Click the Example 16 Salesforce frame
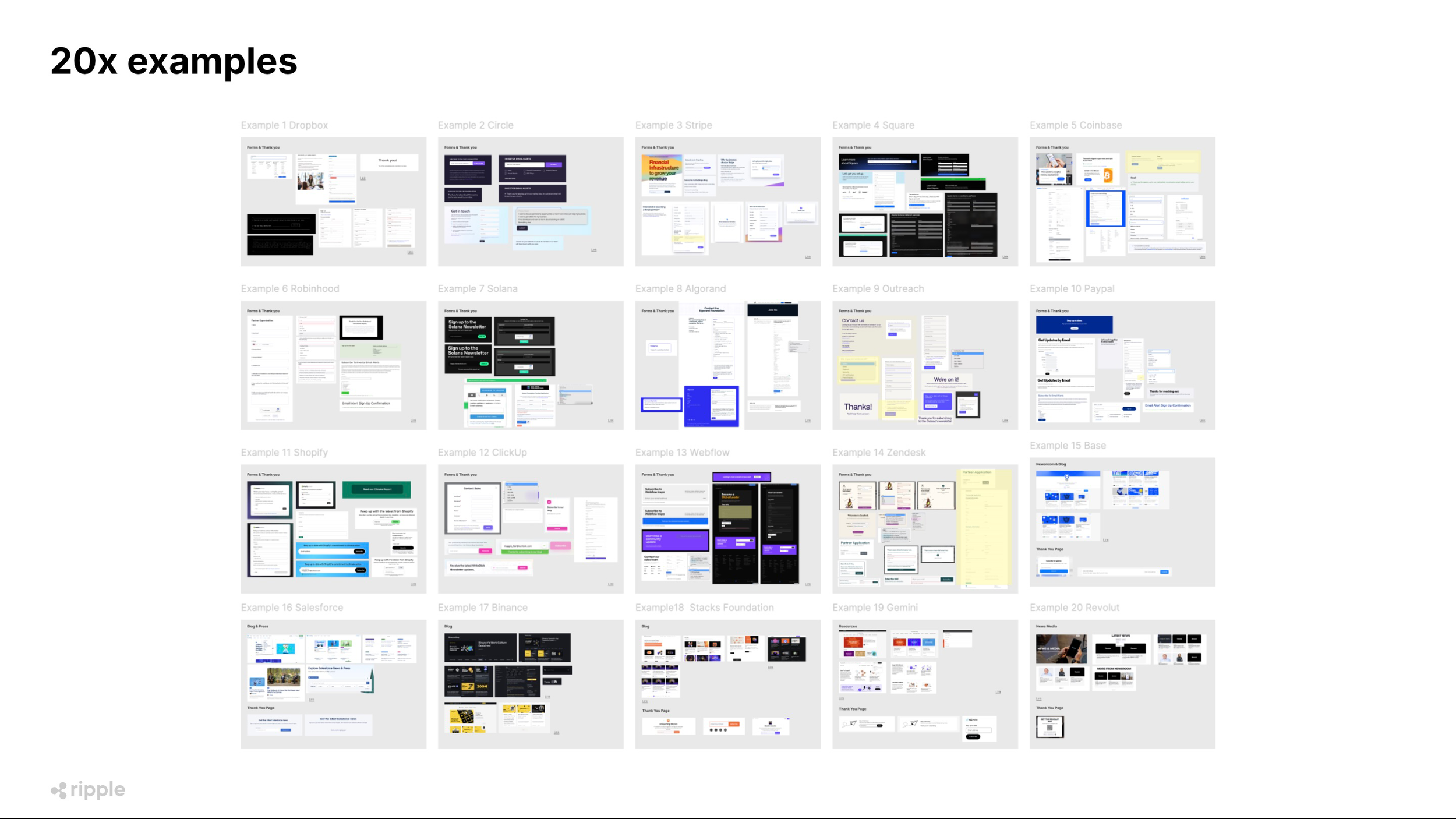 coord(333,684)
